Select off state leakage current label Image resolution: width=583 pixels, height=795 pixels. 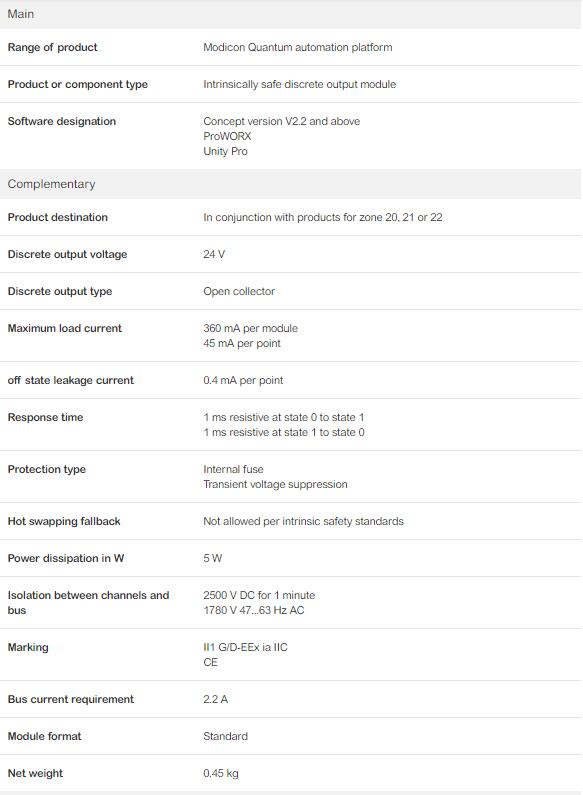click(70, 380)
